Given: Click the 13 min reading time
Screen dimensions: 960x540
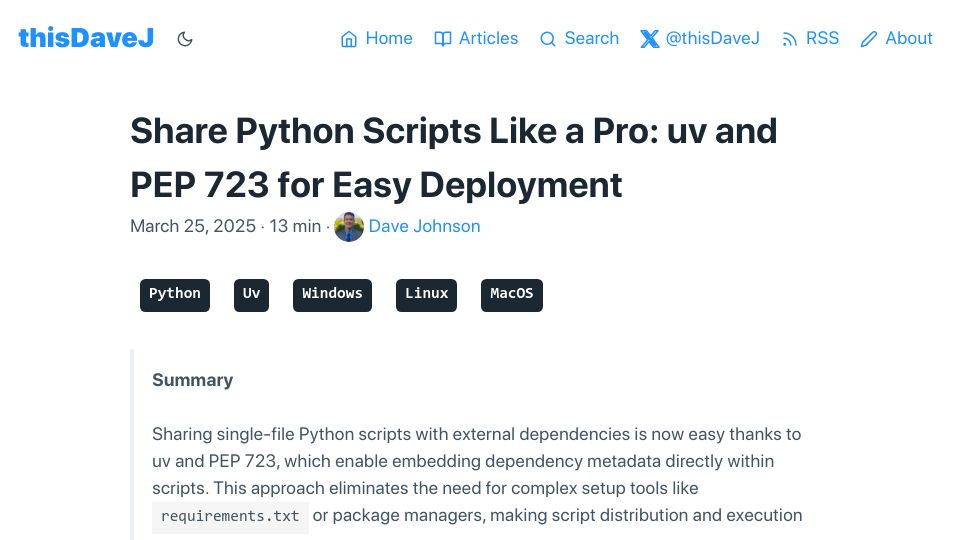Looking at the screenshot, I should click(295, 226).
